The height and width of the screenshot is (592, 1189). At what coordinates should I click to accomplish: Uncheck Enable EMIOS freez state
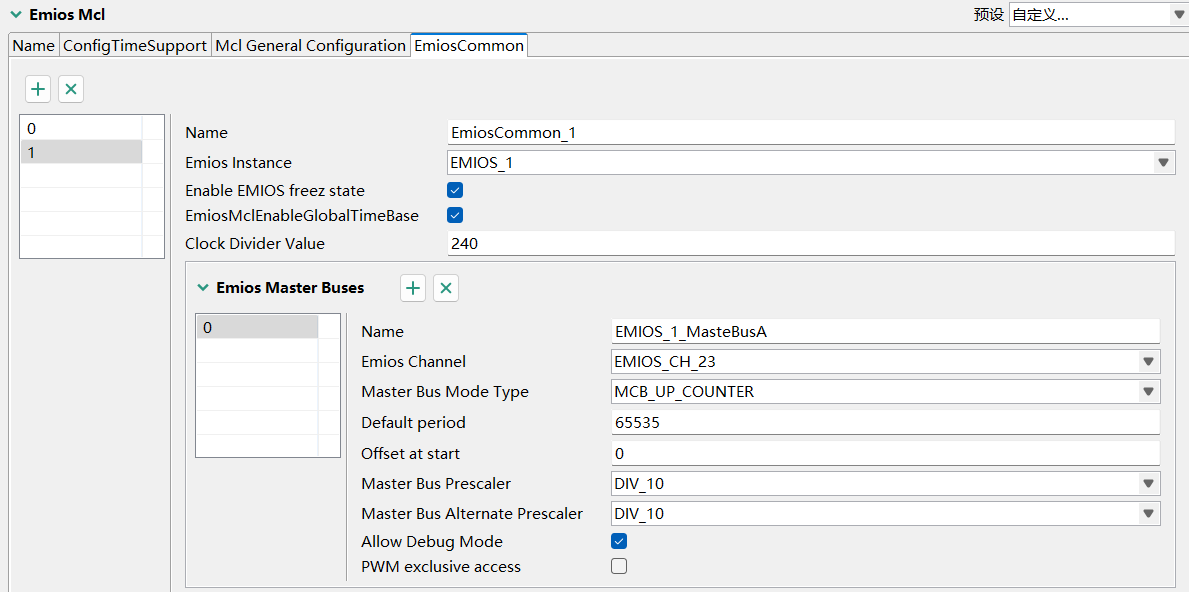click(x=455, y=189)
